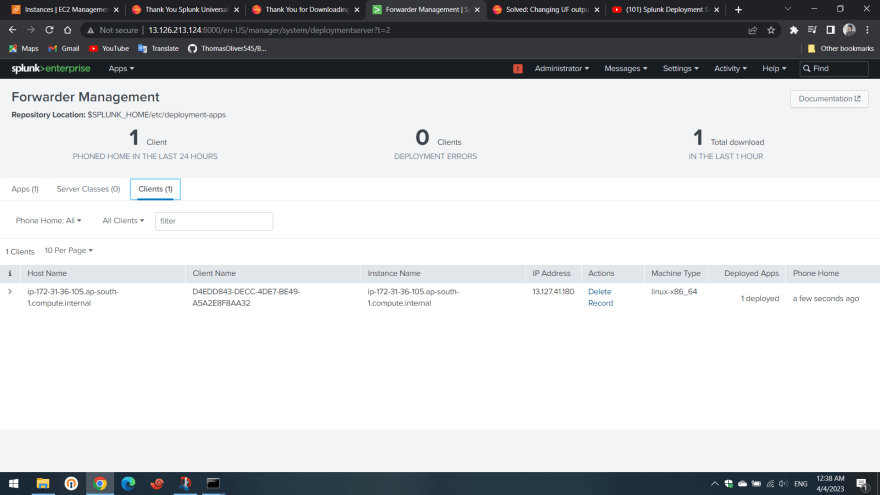Change the 10 Per Page setting
Image resolution: width=880 pixels, height=495 pixels.
click(68, 250)
